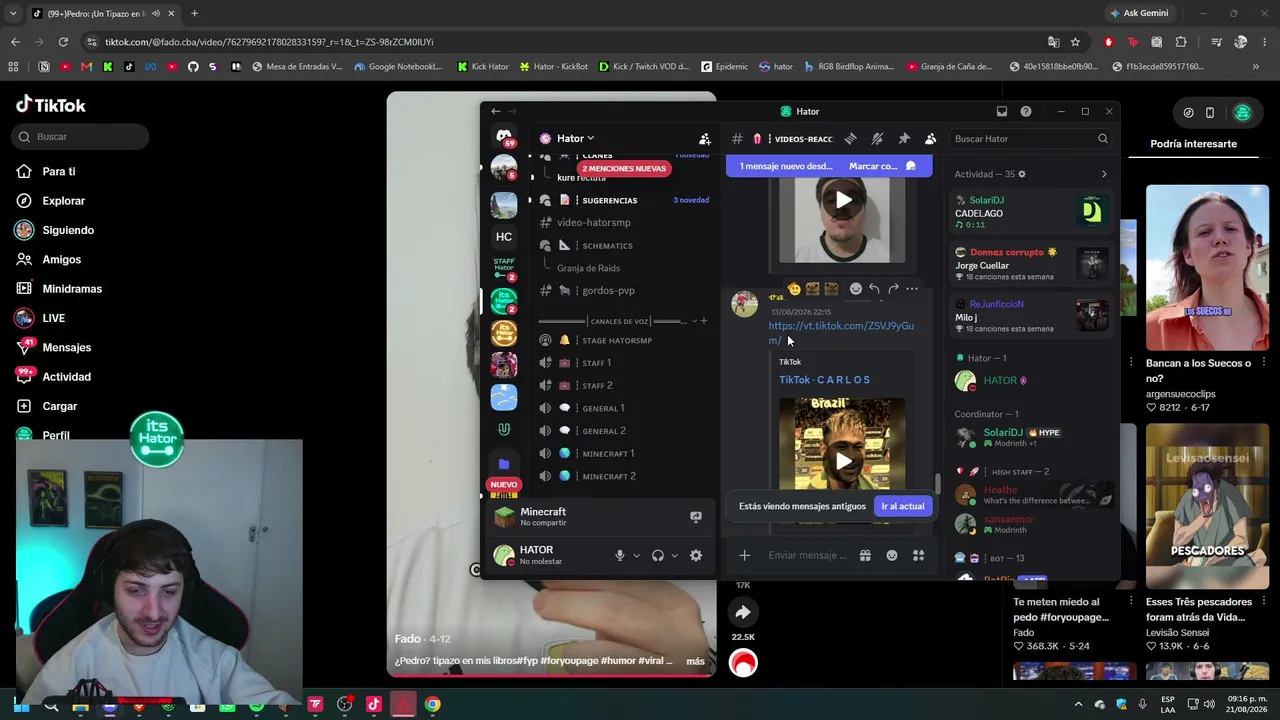Viewport: 1280px width, 720px height.
Task: Open "Bancan a los Suecos" video thumbnail
Action: (1207, 268)
